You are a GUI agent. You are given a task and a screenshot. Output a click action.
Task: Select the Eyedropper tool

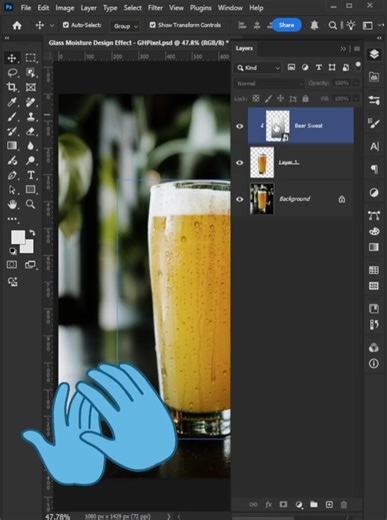click(12, 102)
